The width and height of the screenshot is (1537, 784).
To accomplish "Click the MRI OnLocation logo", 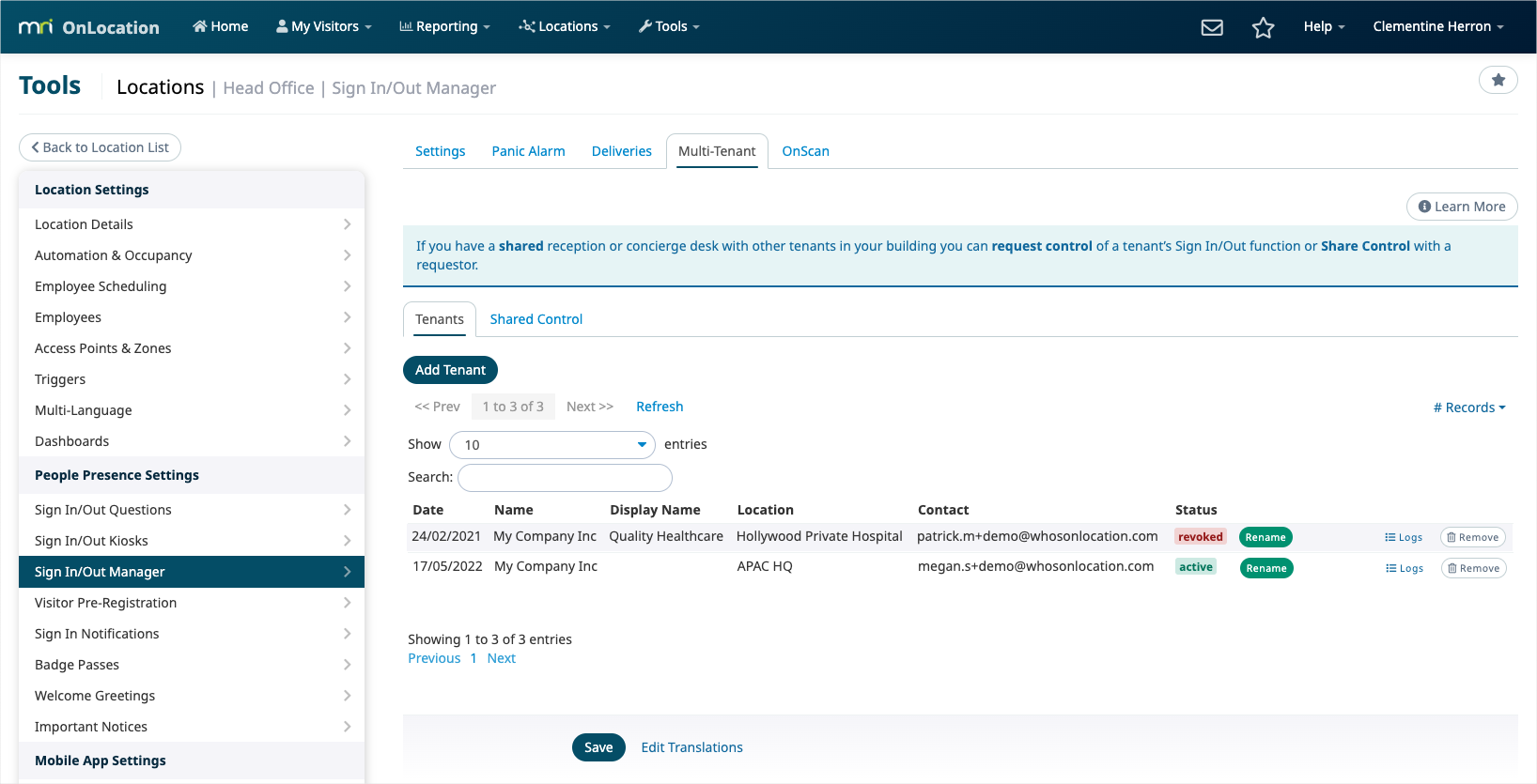I will 89,27.
